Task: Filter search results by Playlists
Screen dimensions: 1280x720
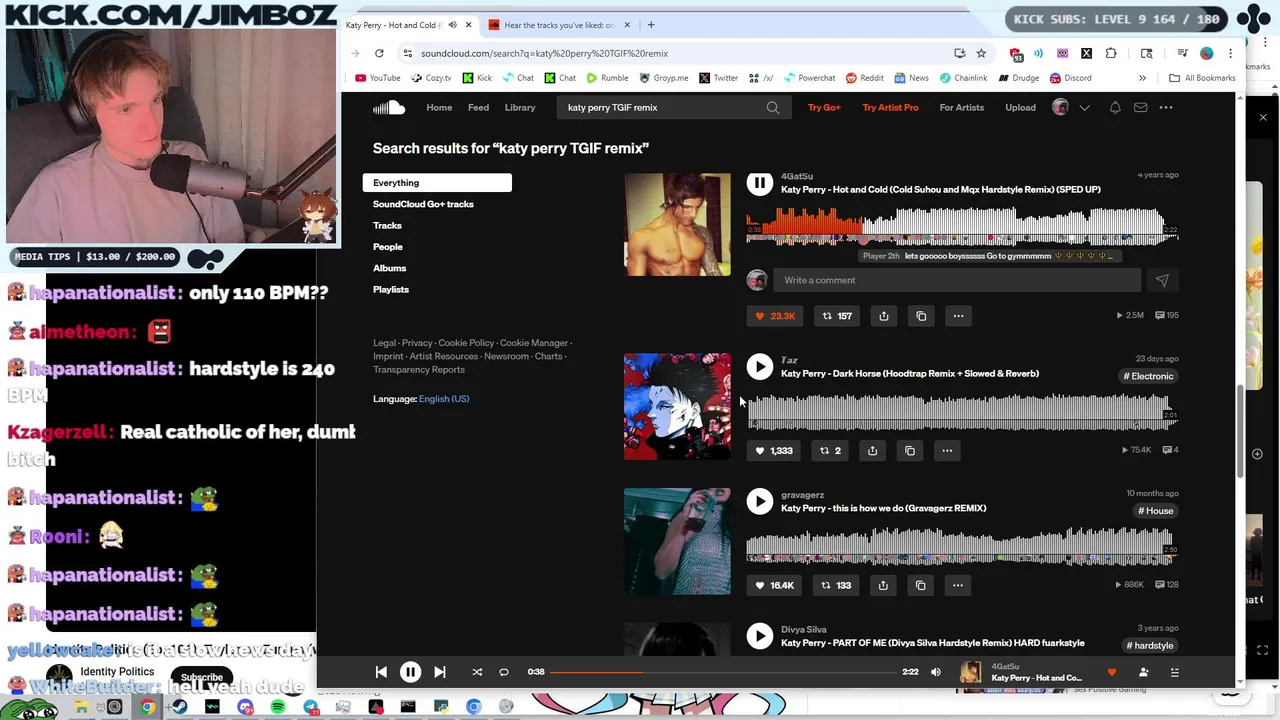Action: pyautogui.click(x=391, y=290)
